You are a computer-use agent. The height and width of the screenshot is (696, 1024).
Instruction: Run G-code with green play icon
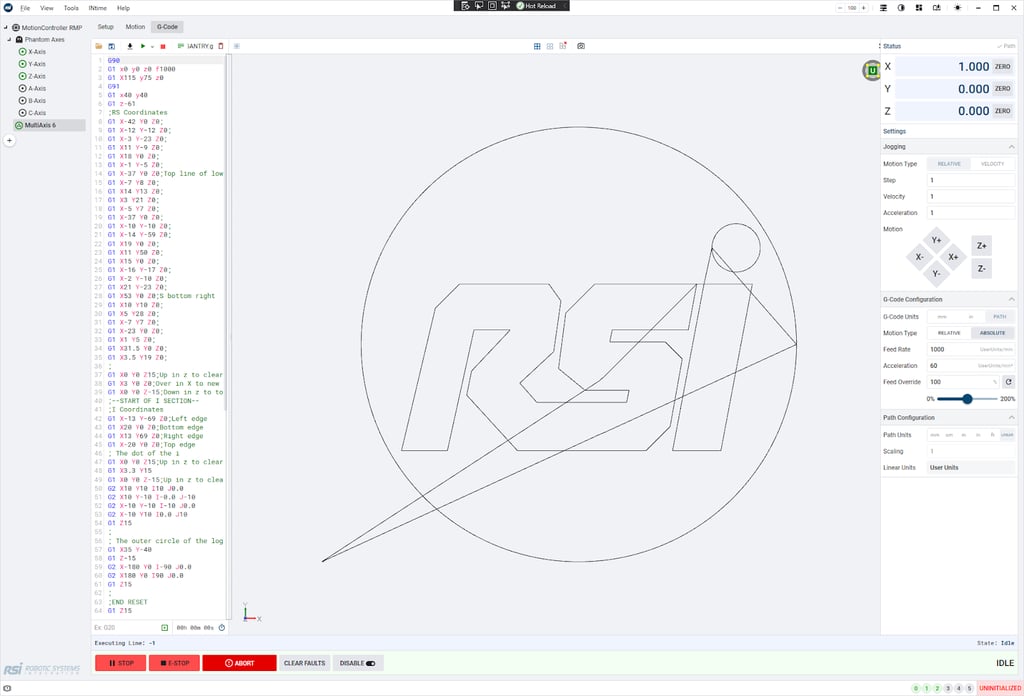coord(143,46)
